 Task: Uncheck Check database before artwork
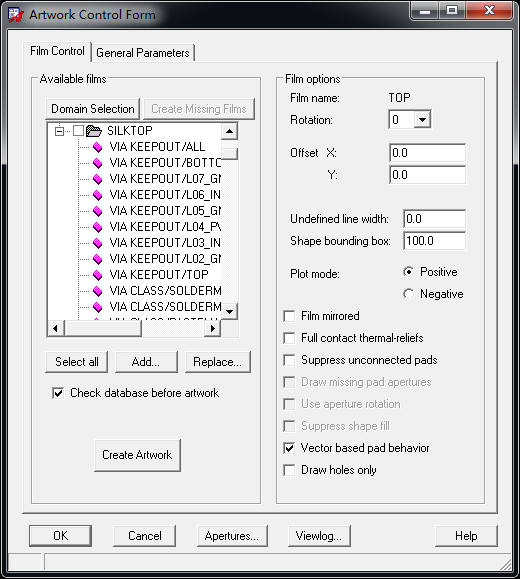[58, 393]
